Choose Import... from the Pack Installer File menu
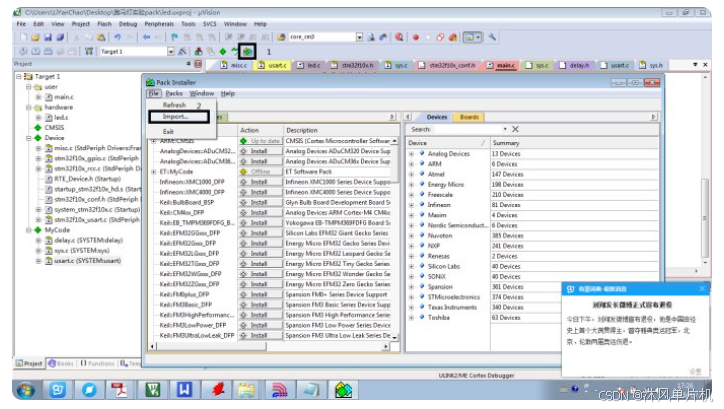Screen dimensions: 724x409 179,117
